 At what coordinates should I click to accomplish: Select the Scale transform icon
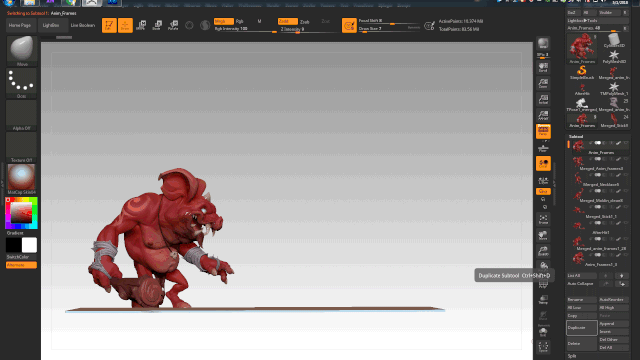click(x=157, y=25)
